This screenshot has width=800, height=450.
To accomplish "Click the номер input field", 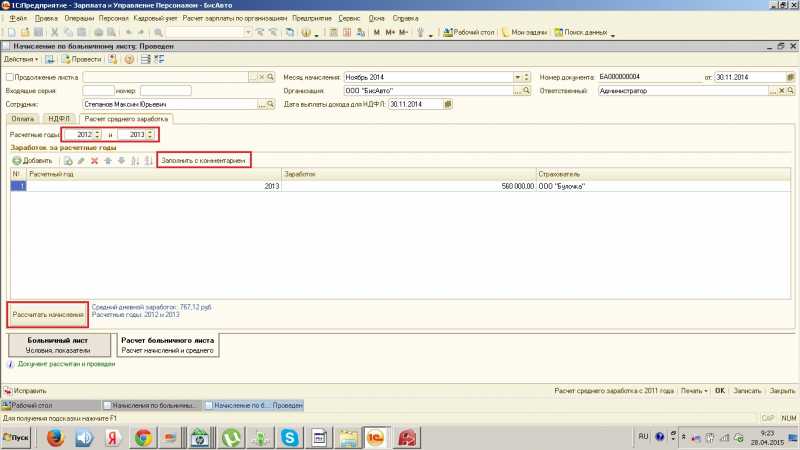I will tap(166, 91).
